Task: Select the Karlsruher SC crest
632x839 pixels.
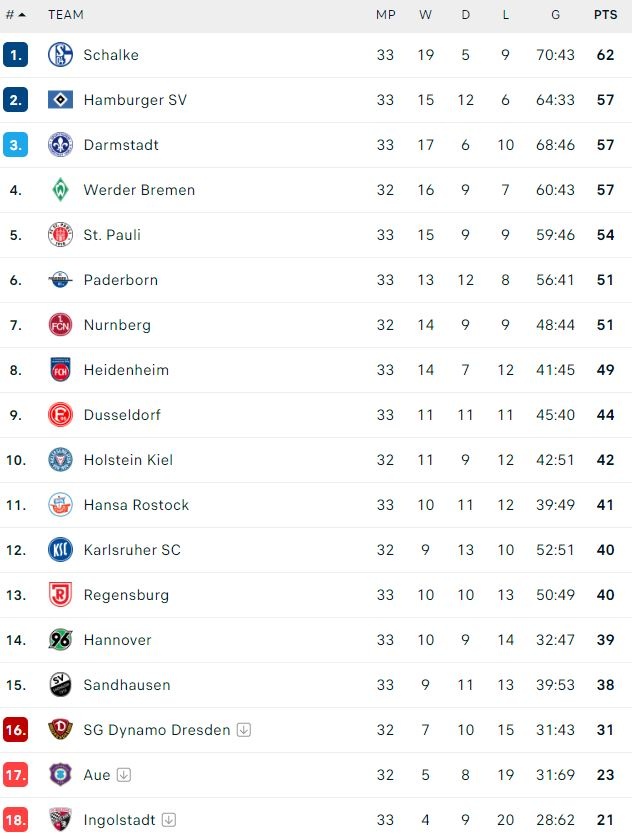Action: (x=60, y=550)
